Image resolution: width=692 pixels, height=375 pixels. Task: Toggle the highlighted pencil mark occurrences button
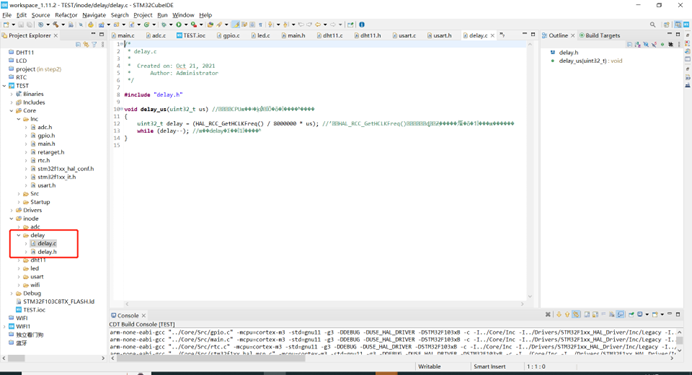(x=235, y=25)
